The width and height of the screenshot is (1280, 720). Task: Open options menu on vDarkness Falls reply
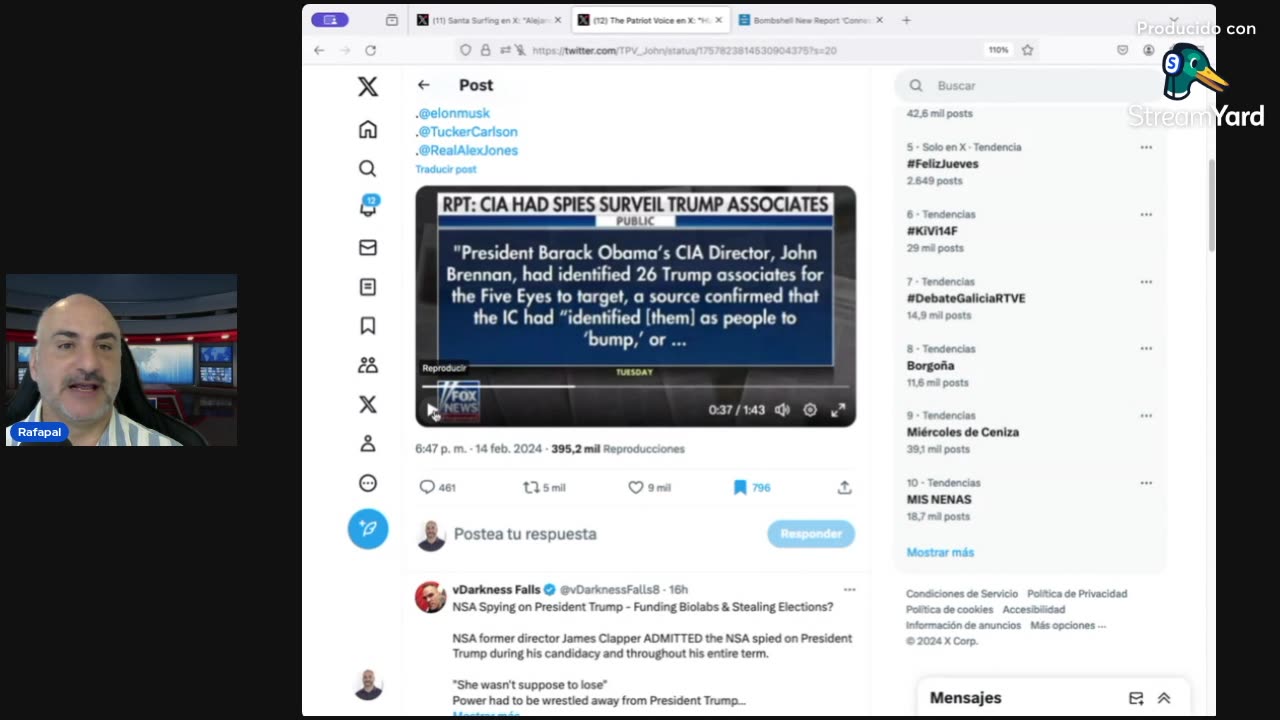[x=849, y=590]
